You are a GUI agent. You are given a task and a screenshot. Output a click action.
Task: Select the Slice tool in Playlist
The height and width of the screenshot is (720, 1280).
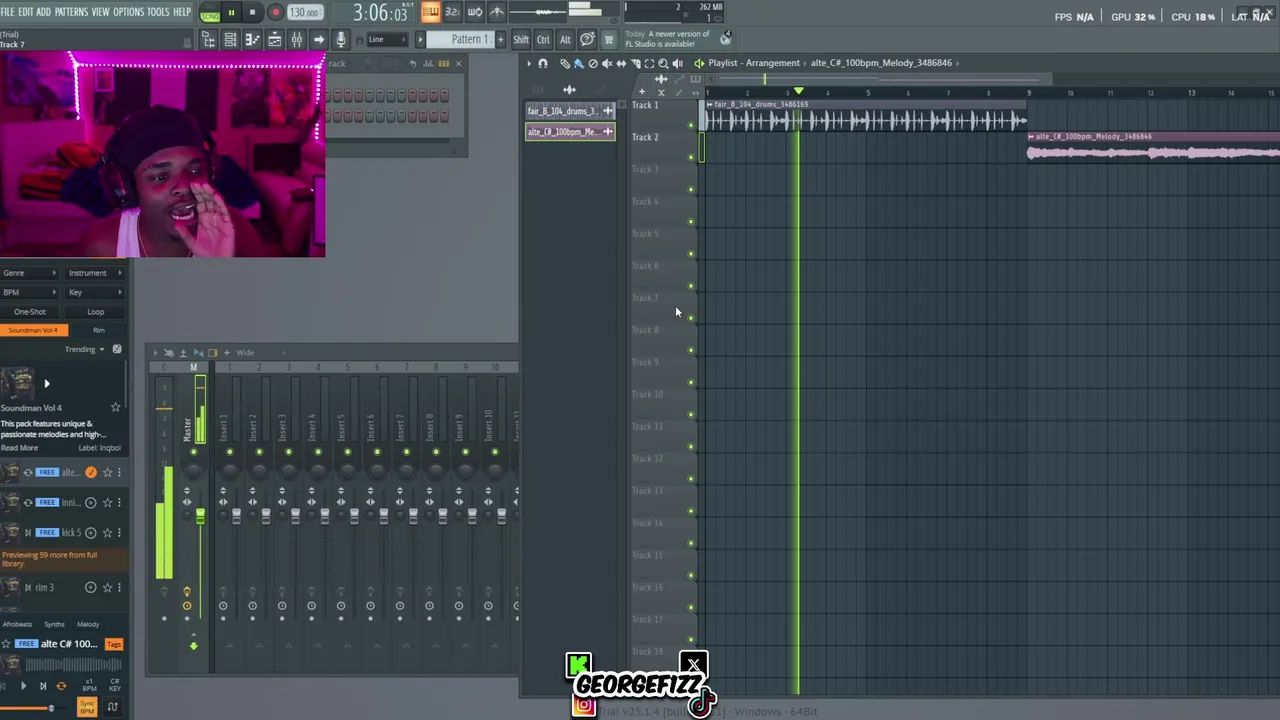(x=634, y=63)
